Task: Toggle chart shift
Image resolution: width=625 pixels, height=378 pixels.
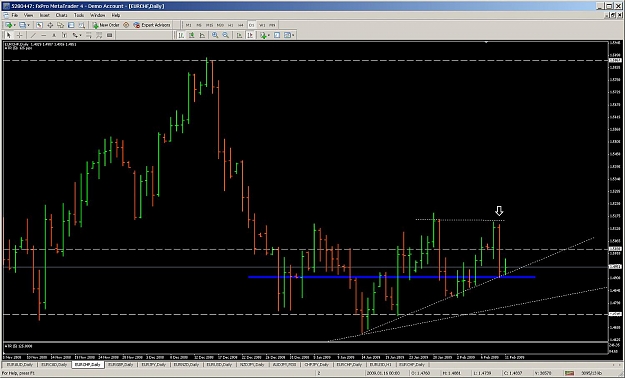Action: tap(250, 35)
